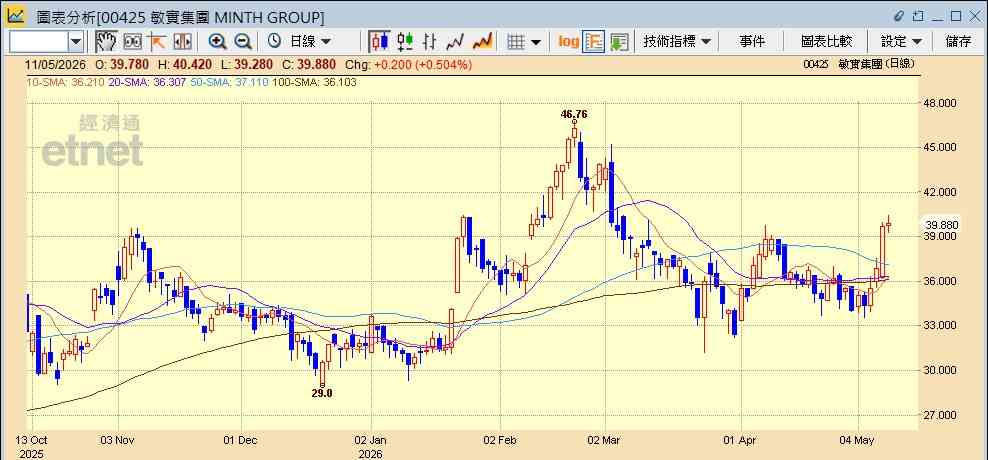This screenshot has height=460, width=988.
Task: Toggle the legend display button beside log
Action: (594, 42)
